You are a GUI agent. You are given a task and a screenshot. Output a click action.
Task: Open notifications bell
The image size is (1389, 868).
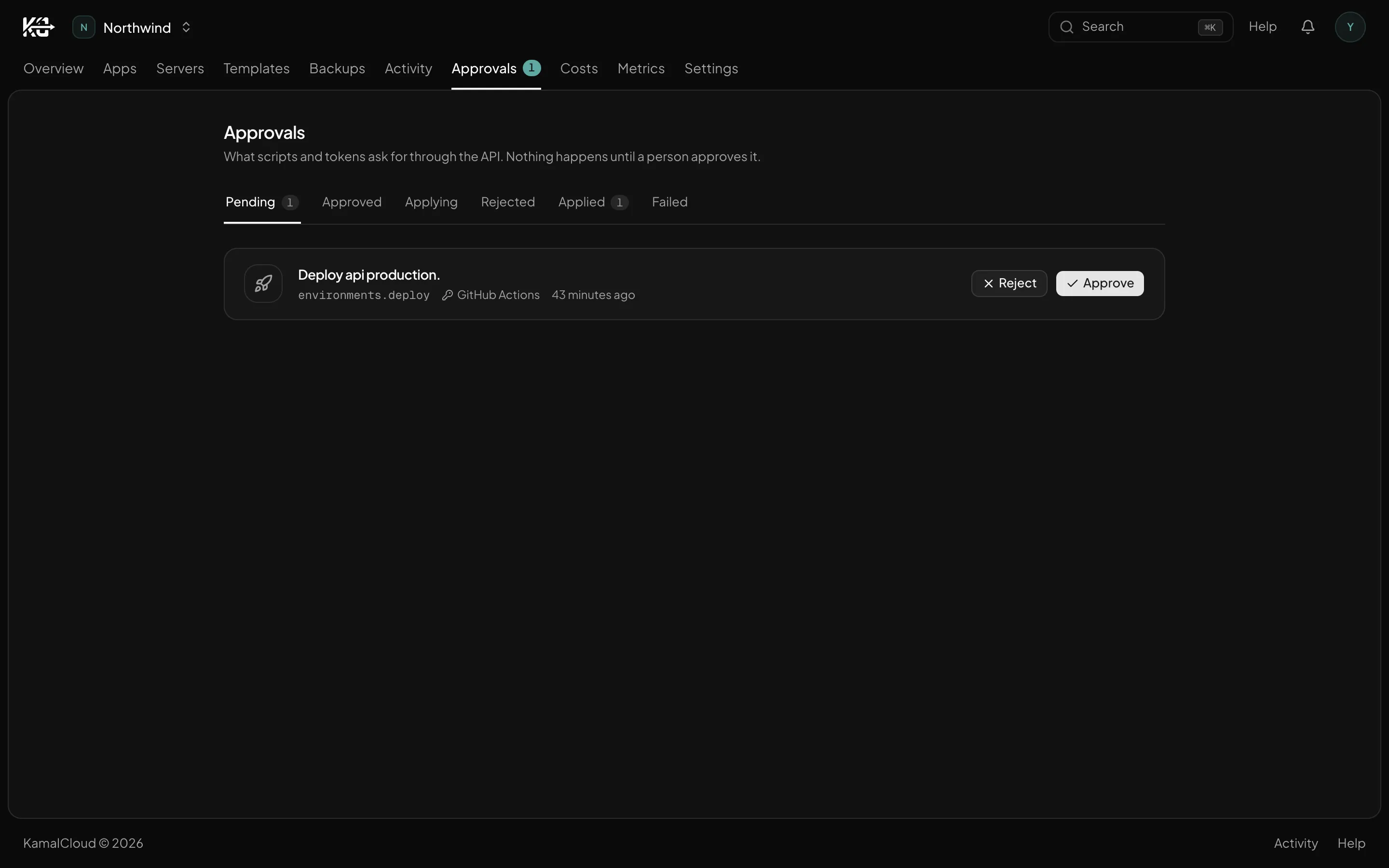[x=1307, y=27]
